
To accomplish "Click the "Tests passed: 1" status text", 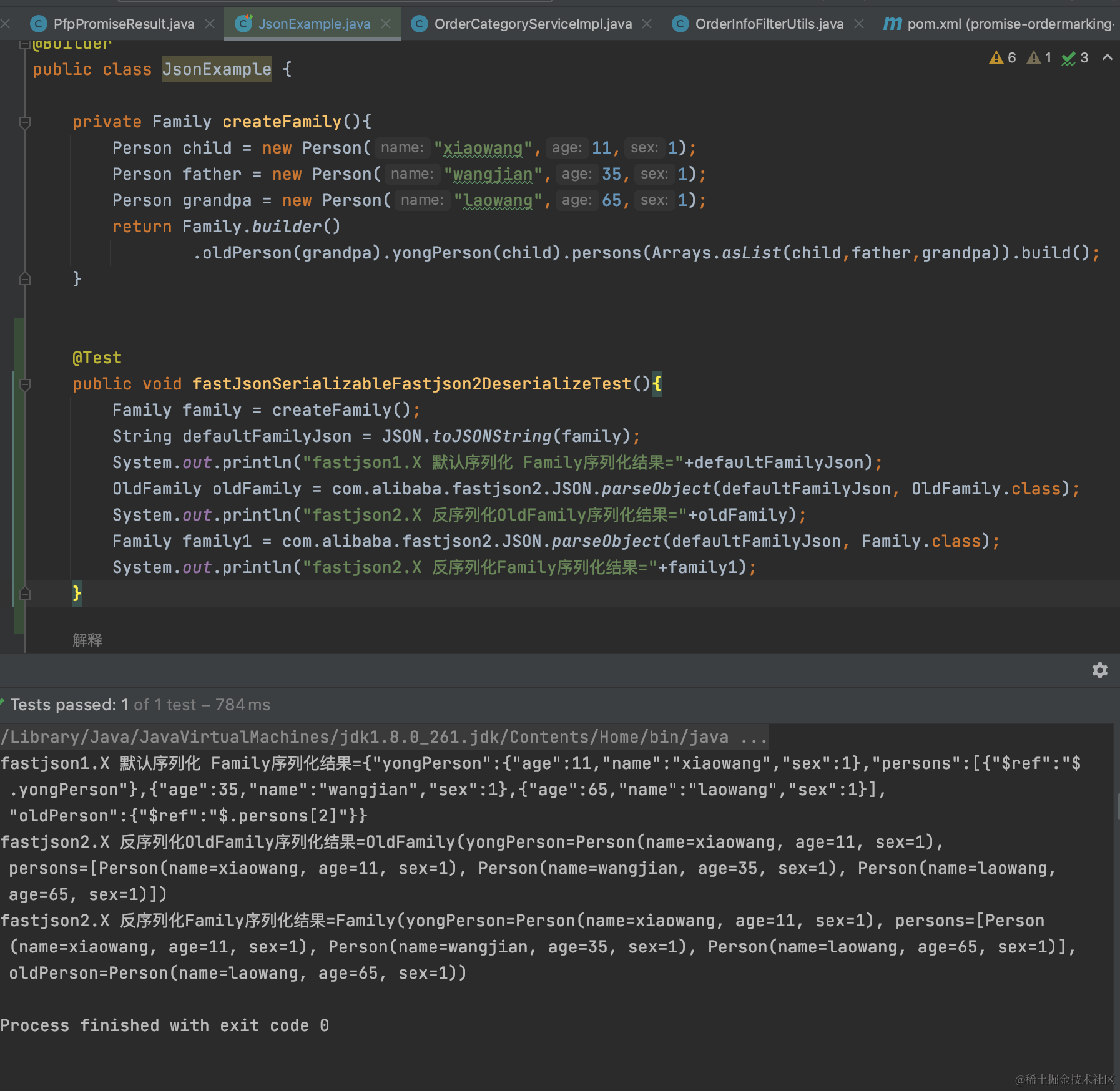I will click(x=69, y=705).
